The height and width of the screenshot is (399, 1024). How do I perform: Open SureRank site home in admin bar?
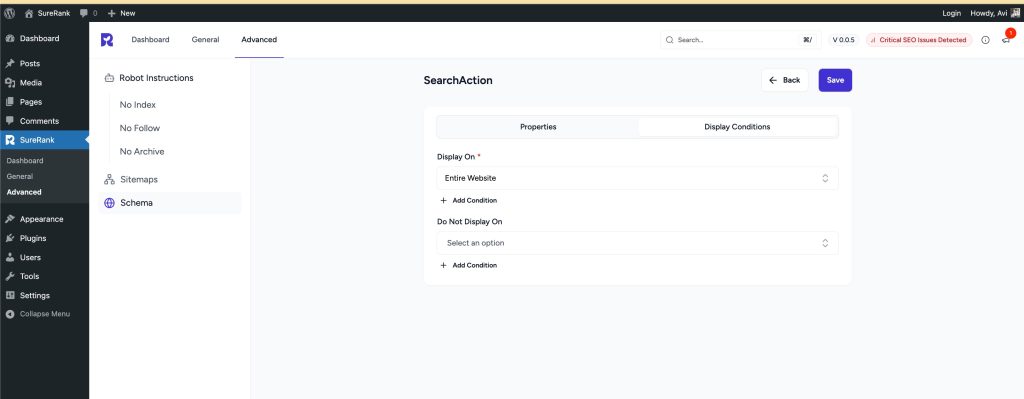click(x=47, y=13)
